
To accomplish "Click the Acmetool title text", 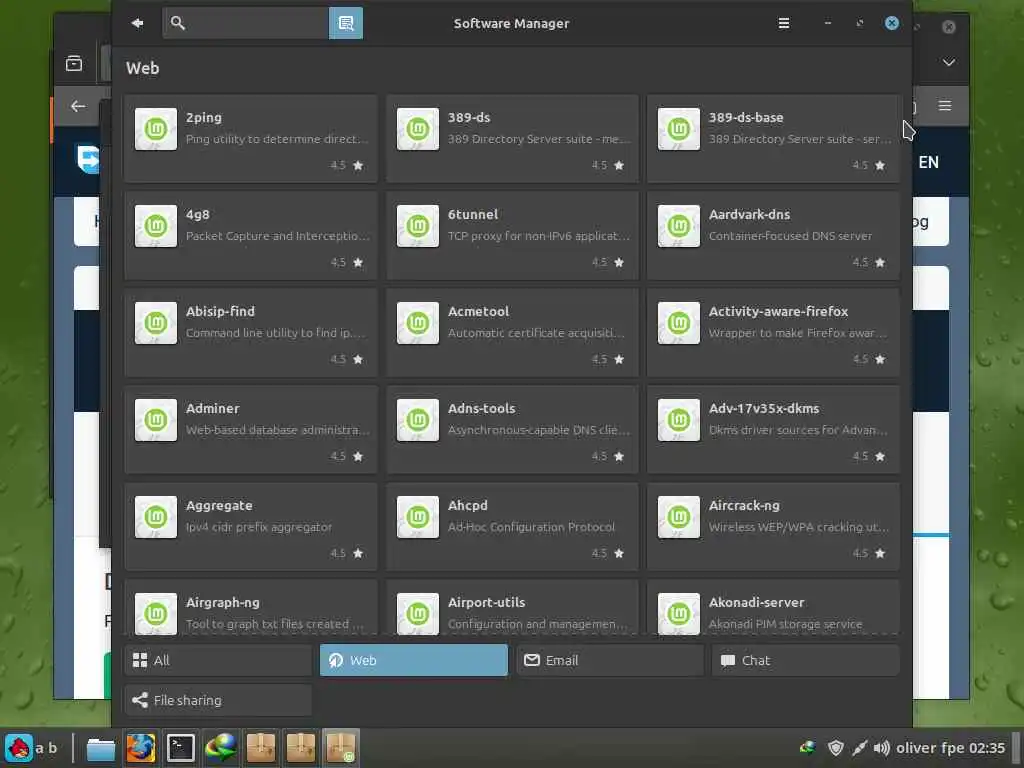I will pyautogui.click(x=478, y=312).
